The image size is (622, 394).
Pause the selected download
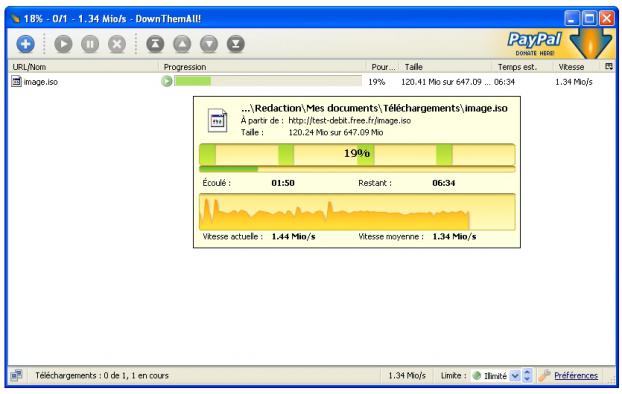click(90, 44)
